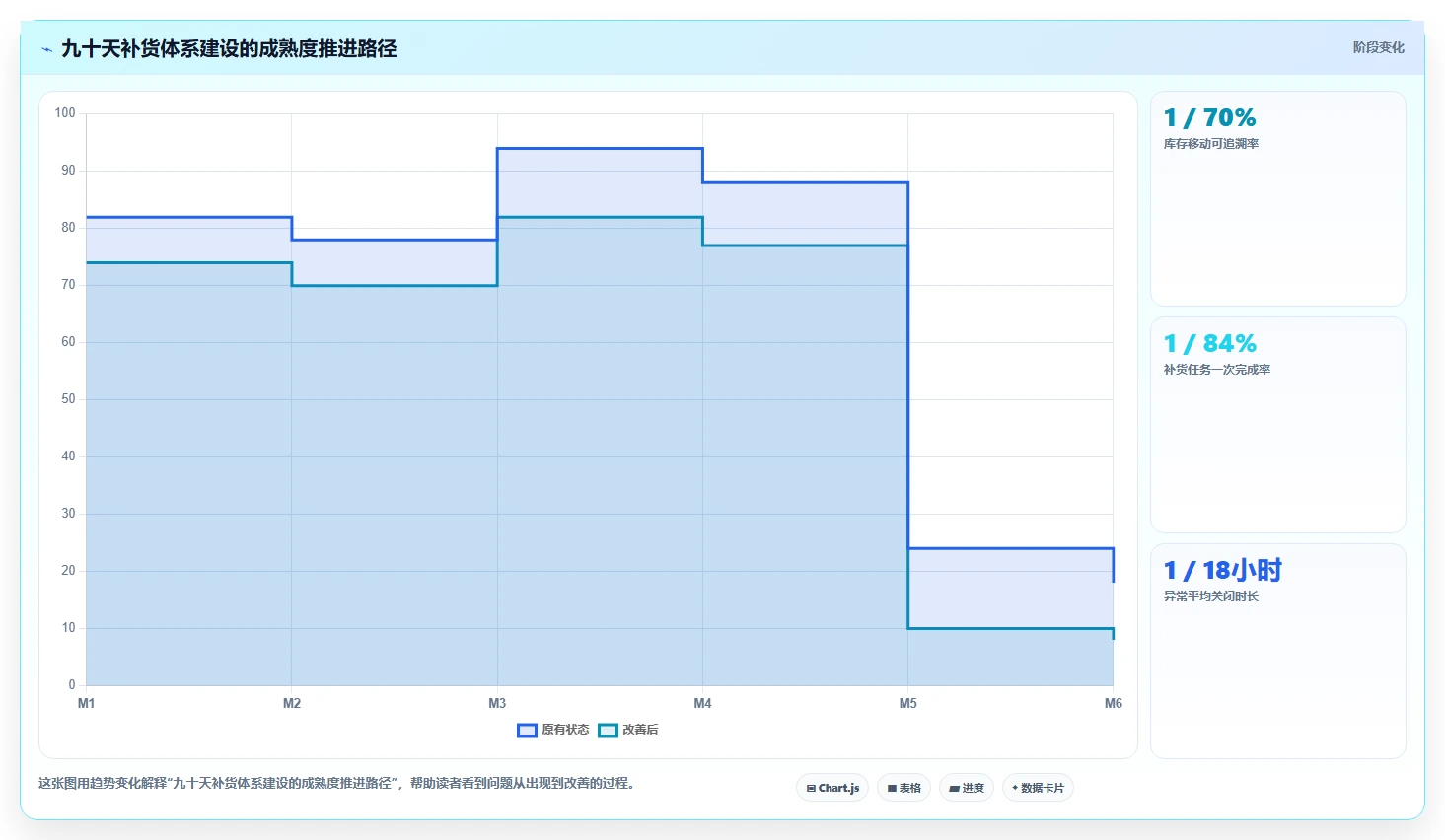
Task: Click the 数据卡片 chip
Action: tap(1038, 788)
